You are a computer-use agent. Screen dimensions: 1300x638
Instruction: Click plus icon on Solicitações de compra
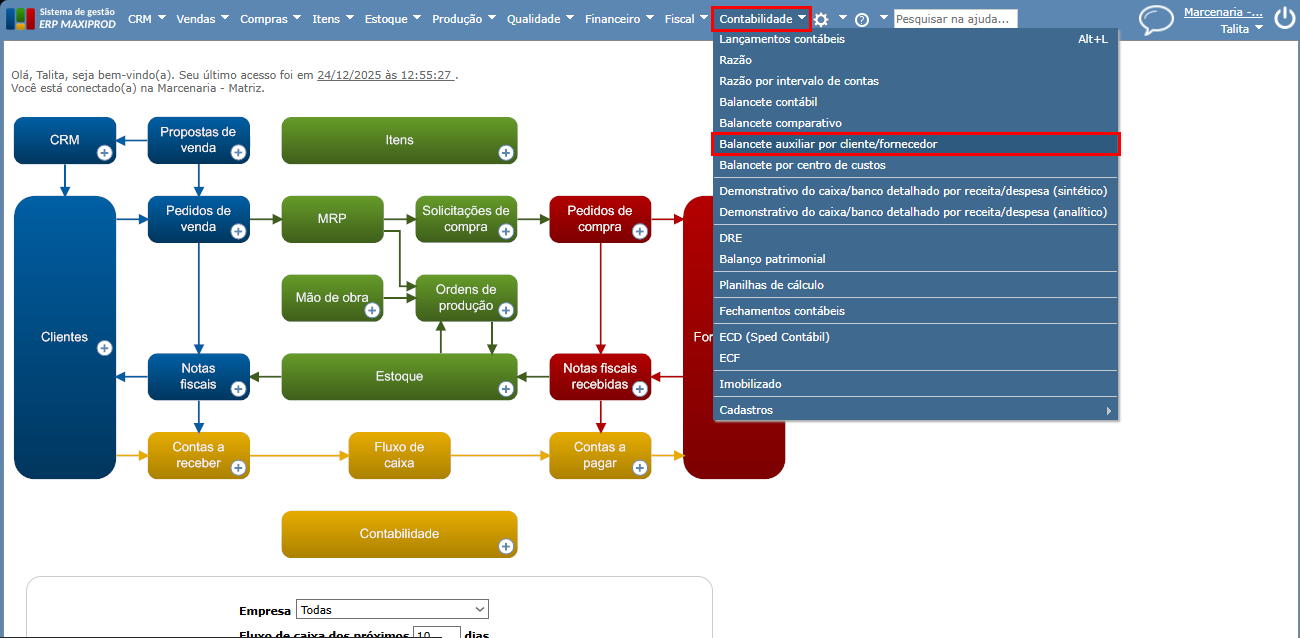coord(506,231)
